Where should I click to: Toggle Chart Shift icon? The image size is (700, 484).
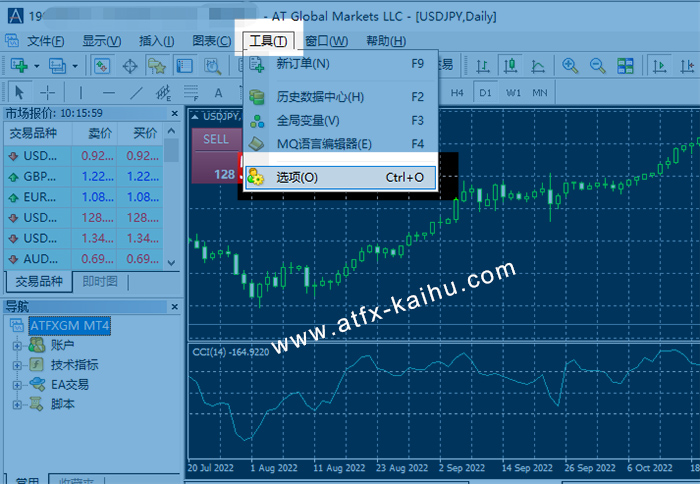coord(687,66)
